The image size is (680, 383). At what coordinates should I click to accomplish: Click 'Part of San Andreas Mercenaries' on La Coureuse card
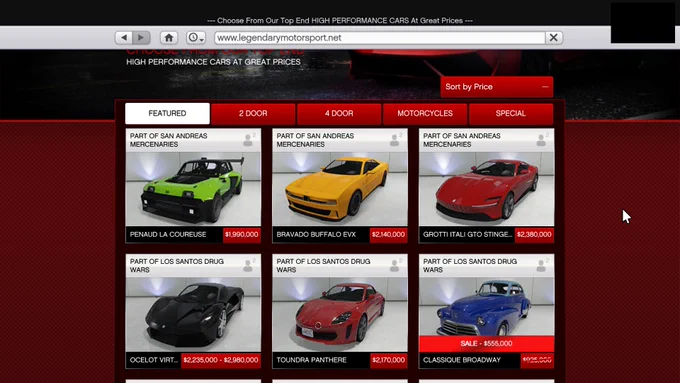point(169,140)
